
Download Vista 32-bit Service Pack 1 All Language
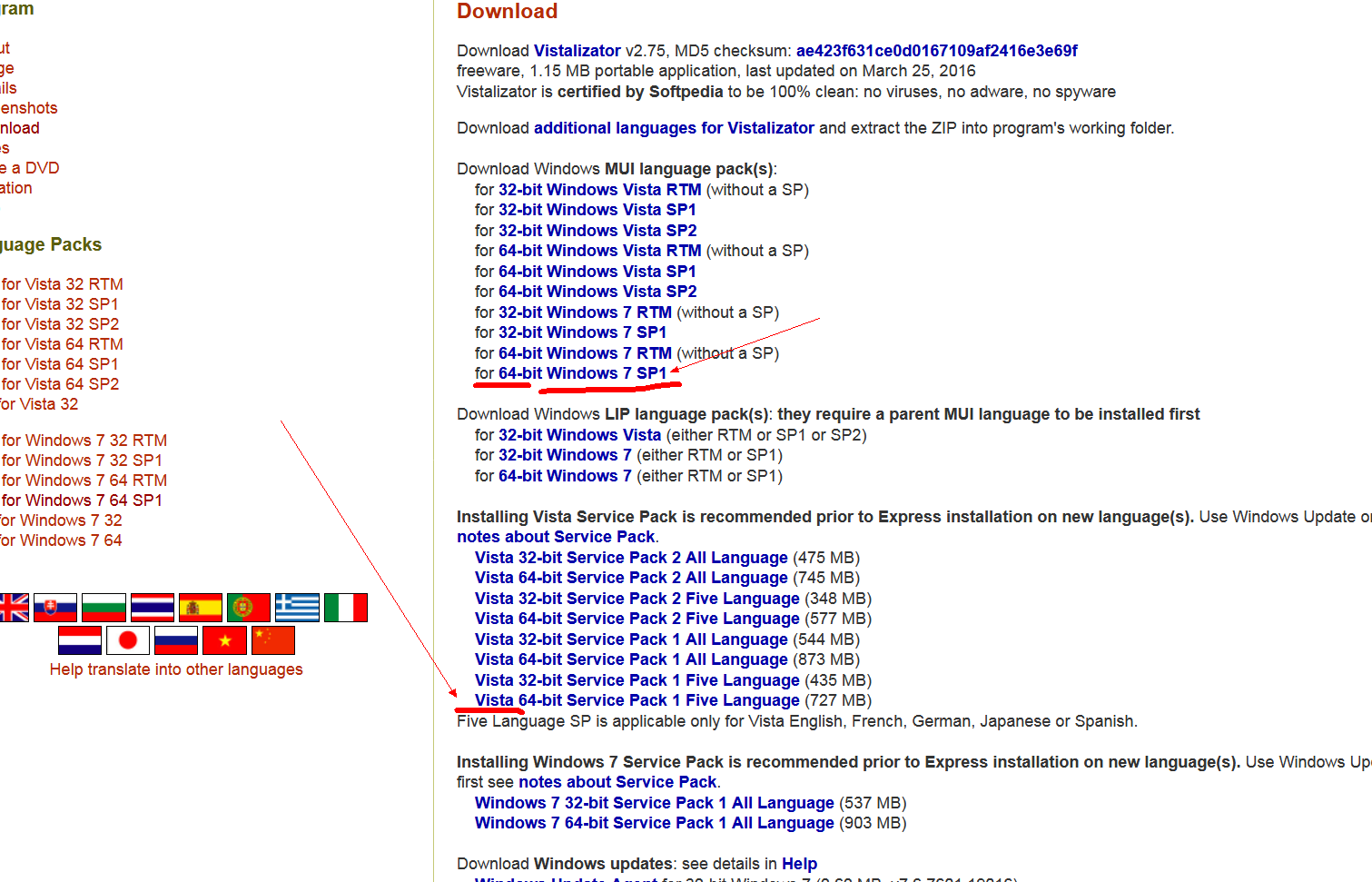(631, 639)
